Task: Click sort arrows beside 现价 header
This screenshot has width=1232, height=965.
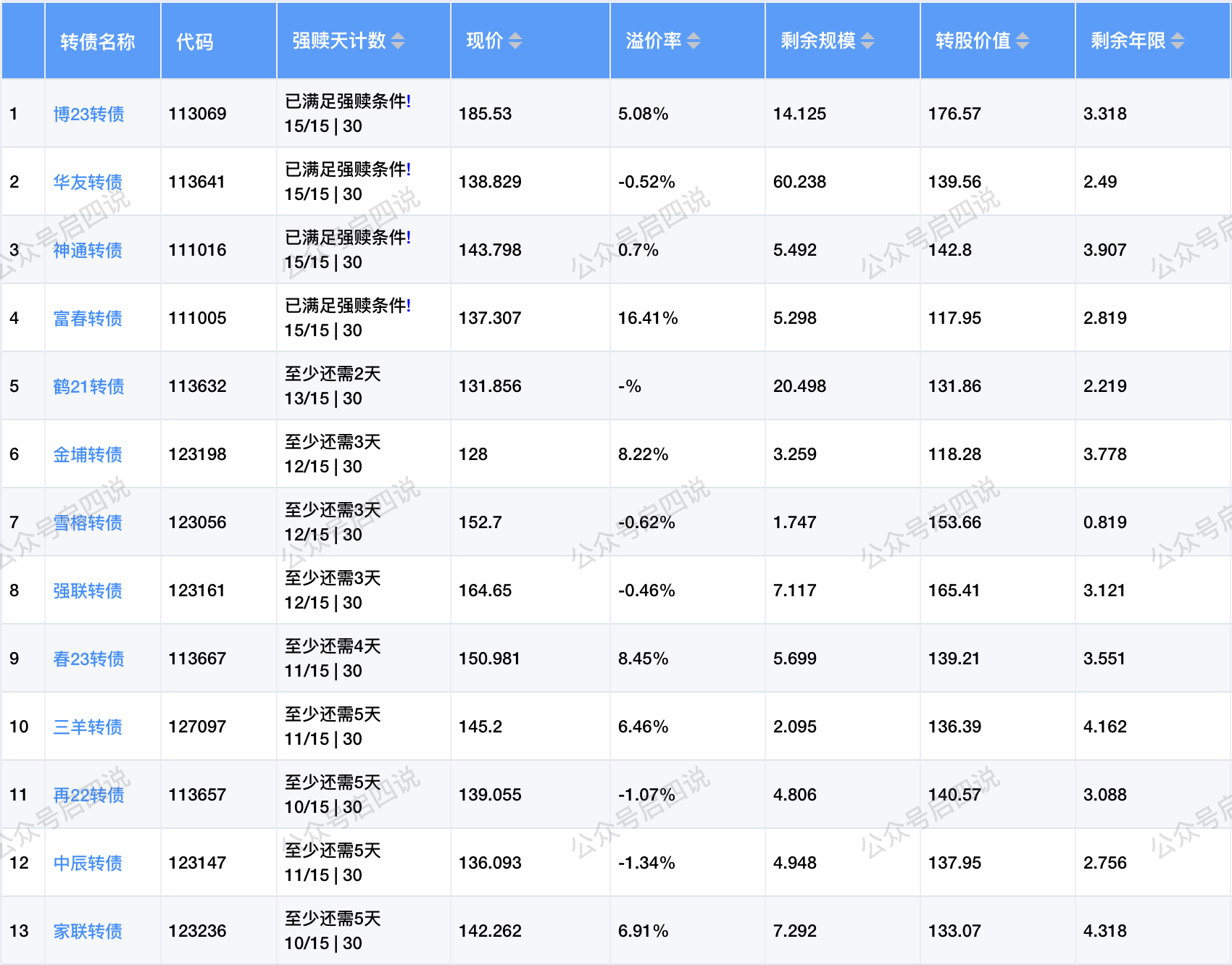Action: (515, 41)
